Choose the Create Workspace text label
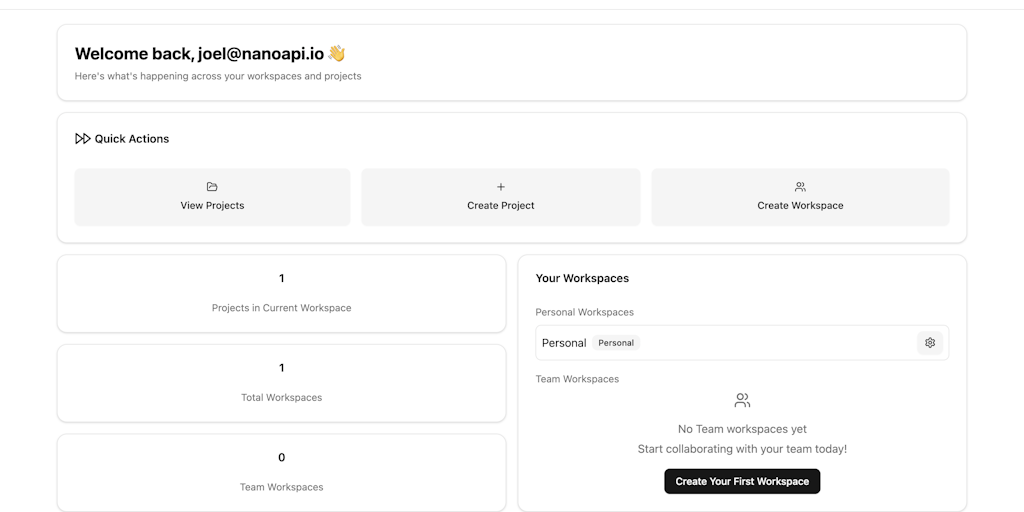Image resolution: width=1024 pixels, height=512 pixels. pos(800,206)
